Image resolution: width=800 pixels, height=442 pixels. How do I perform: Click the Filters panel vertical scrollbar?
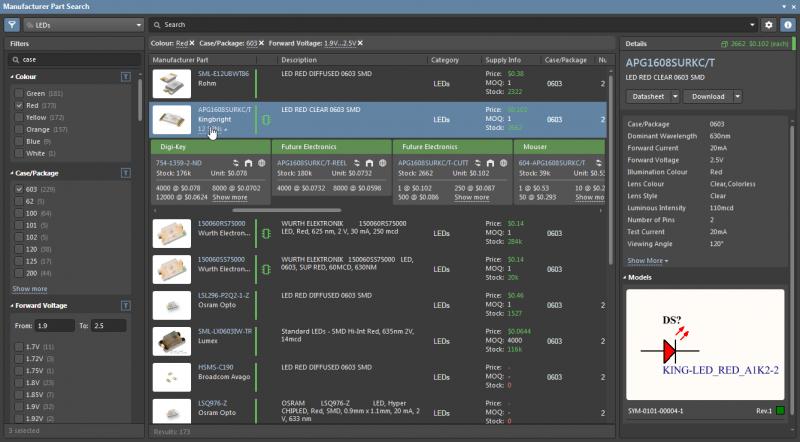coord(140,100)
